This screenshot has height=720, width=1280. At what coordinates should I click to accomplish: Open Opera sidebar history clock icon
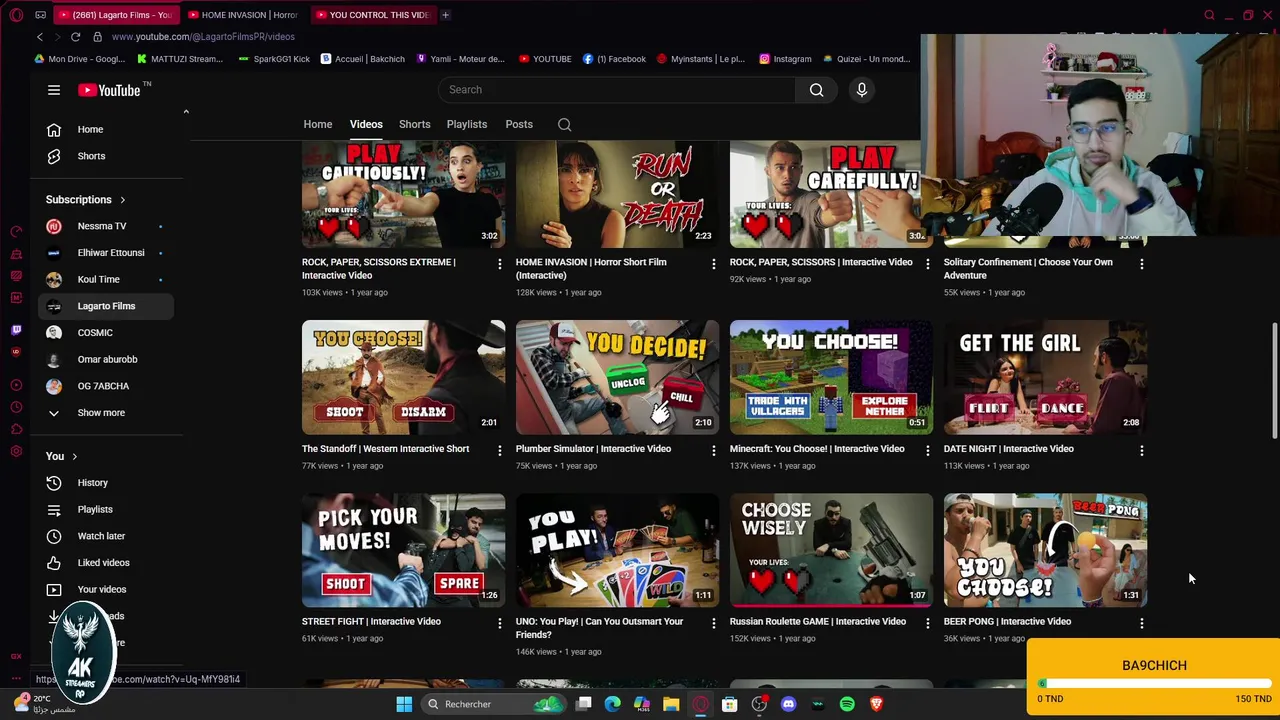pyautogui.click(x=16, y=407)
